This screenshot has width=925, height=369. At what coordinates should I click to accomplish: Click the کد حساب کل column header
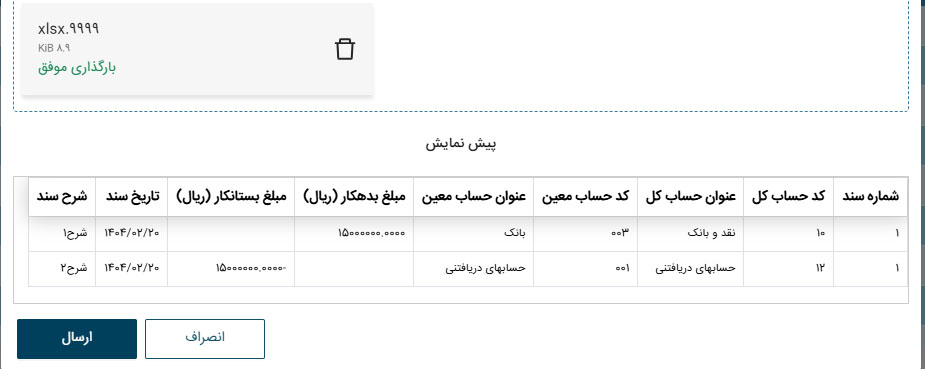(x=788, y=197)
